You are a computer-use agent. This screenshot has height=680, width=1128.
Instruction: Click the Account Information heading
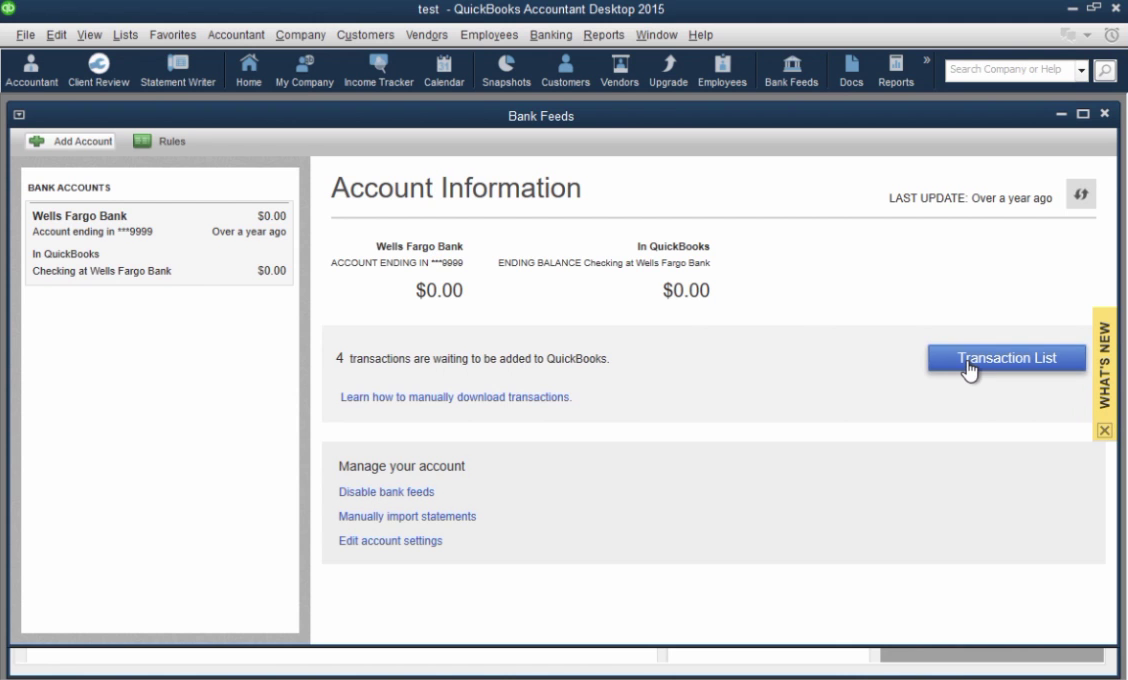[x=456, y=188]
